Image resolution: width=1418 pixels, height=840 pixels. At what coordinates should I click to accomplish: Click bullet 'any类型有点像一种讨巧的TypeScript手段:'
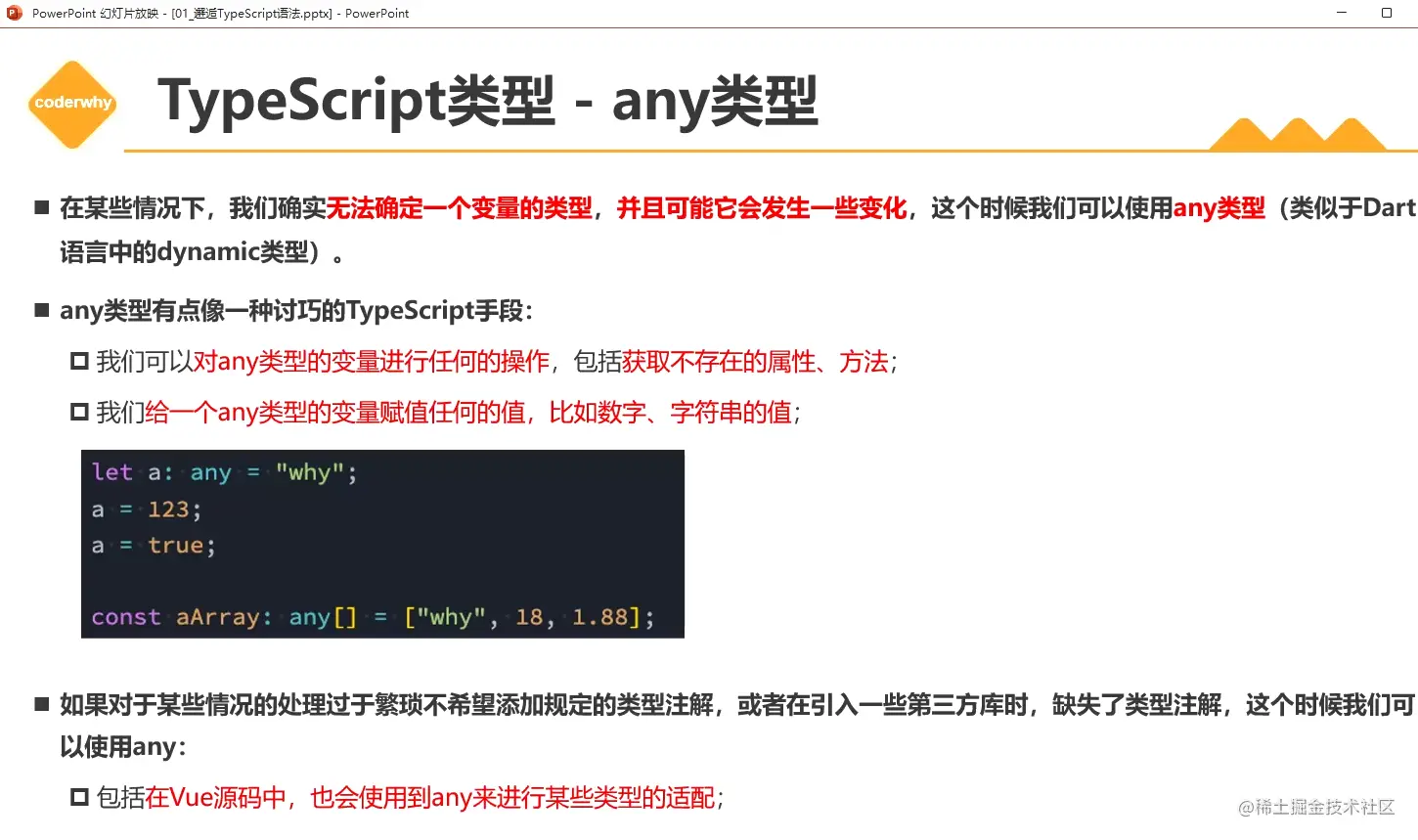point(296,311)
